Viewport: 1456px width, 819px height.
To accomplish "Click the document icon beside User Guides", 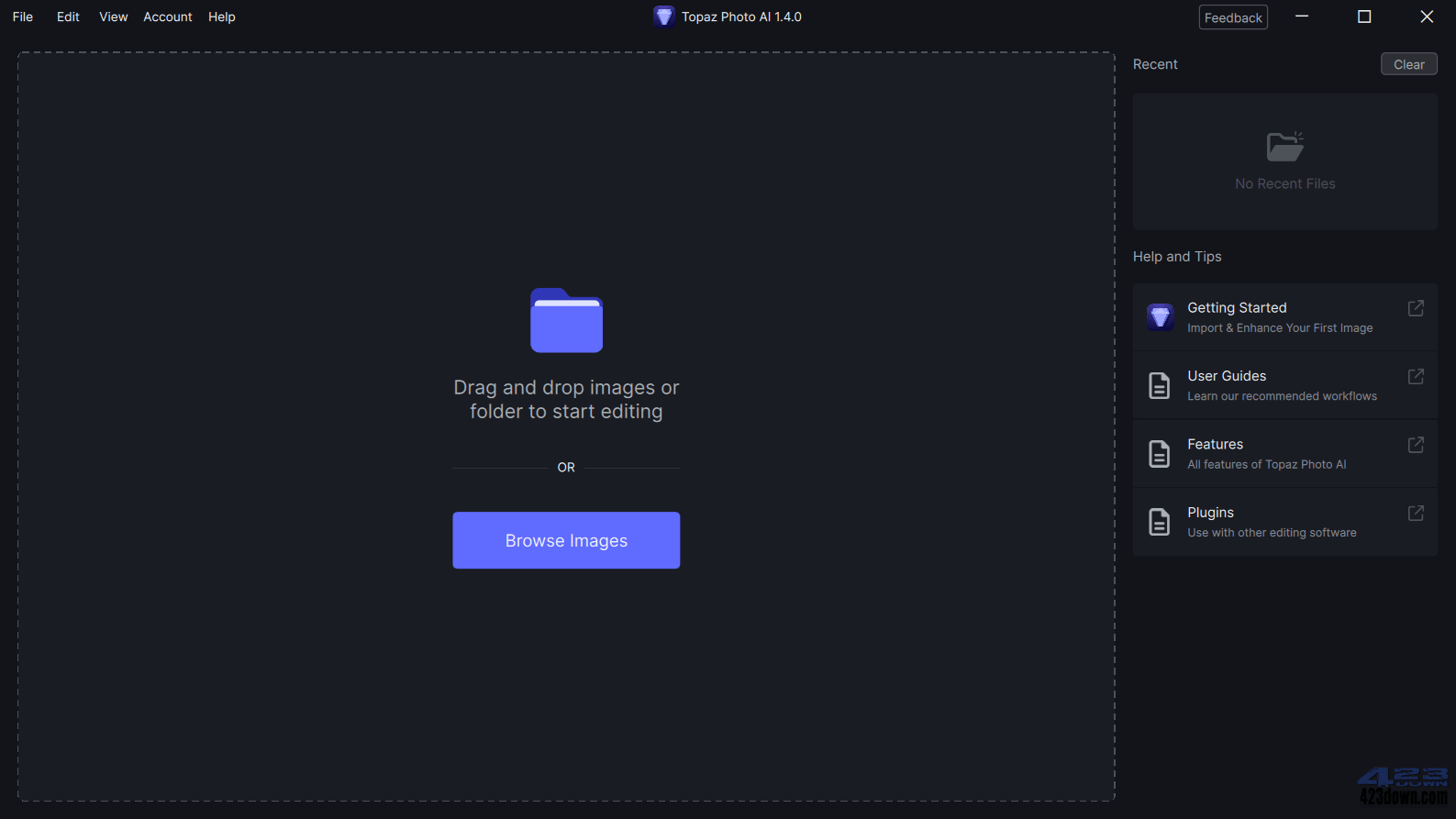I will click(1160, 385).
